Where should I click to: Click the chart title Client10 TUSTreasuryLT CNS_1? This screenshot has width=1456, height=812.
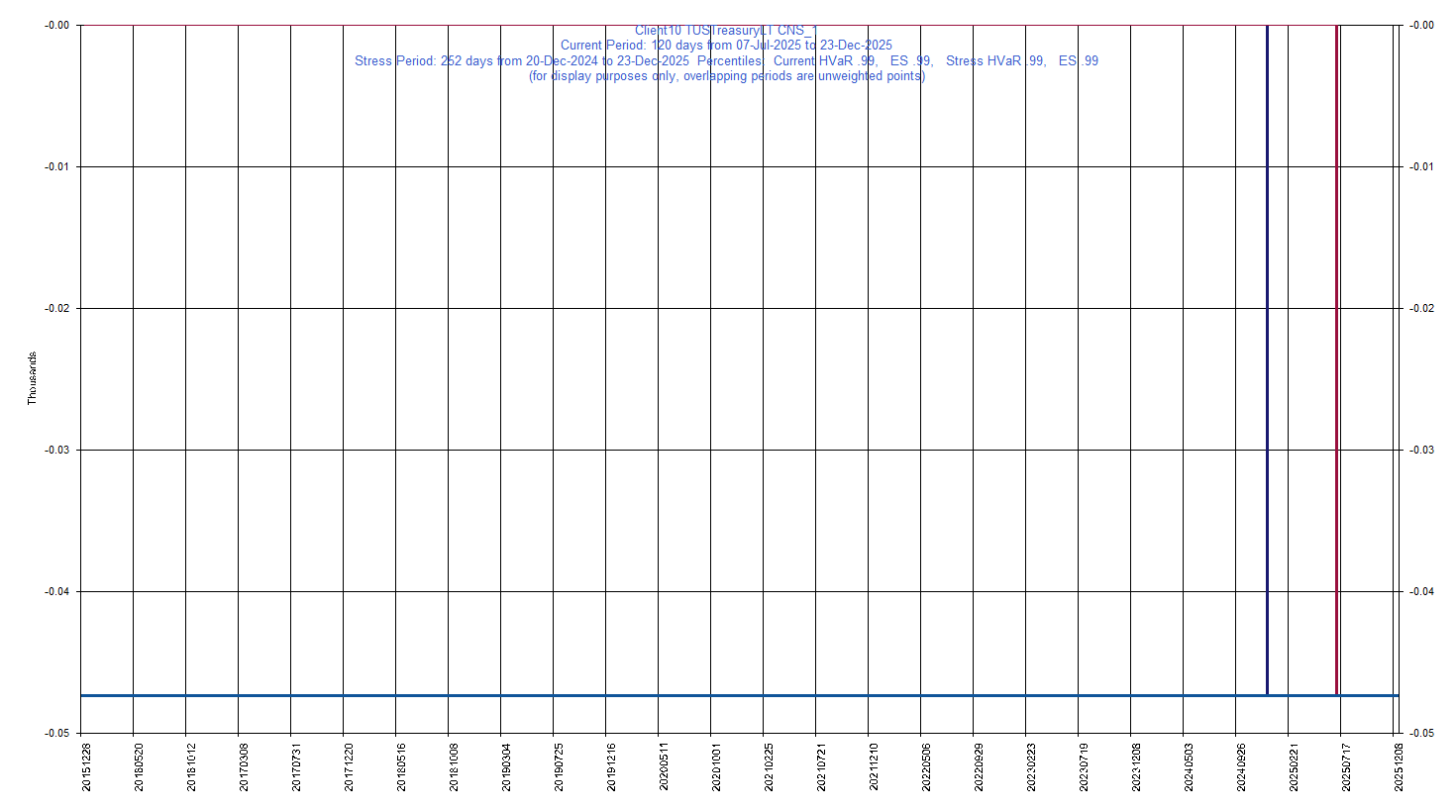pyautogui.click(x=726, y=31)
